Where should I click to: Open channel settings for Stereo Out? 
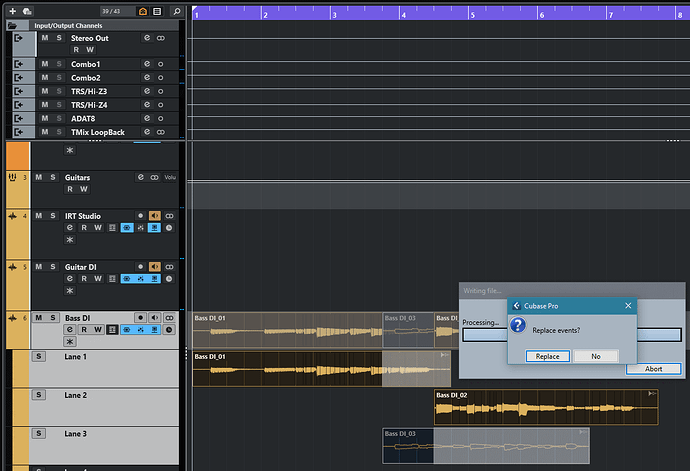click(146, 38)
